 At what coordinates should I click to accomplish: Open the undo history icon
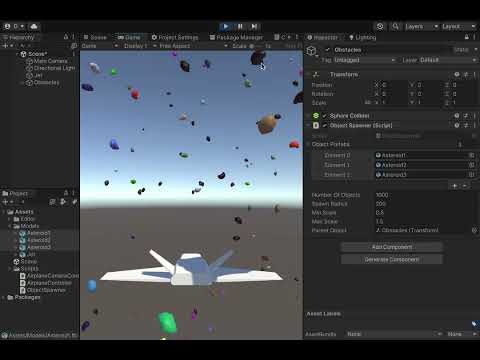click(x=380, y=26)
